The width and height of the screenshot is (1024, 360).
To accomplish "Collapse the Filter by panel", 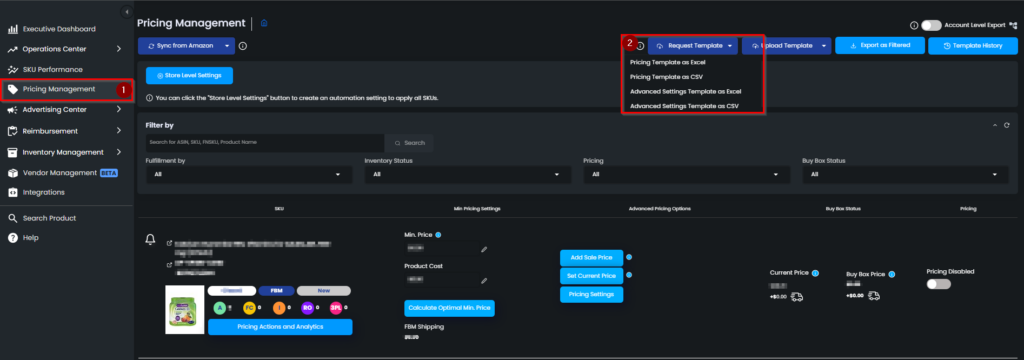I will click(x=995, y=125).
